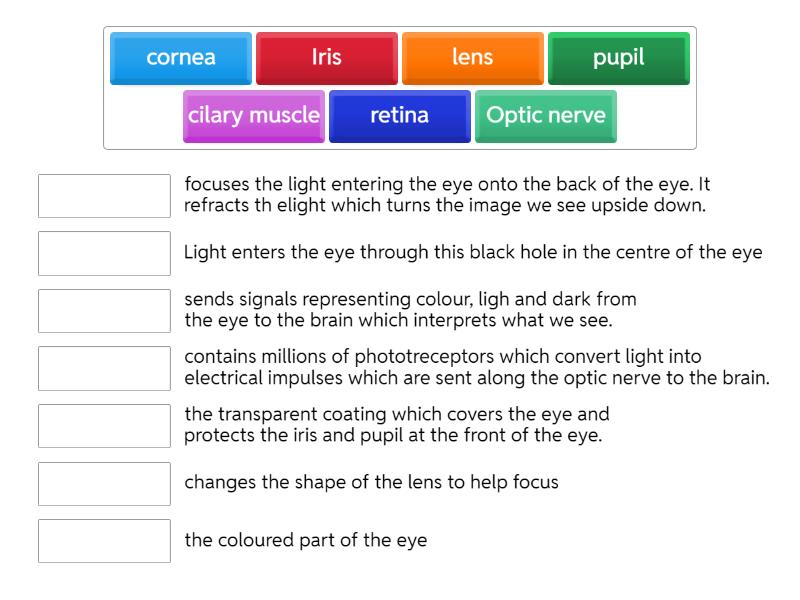This screenshot has width=800, height=600.
Task: Choose the green pupil tile
Action: (619, 58)
